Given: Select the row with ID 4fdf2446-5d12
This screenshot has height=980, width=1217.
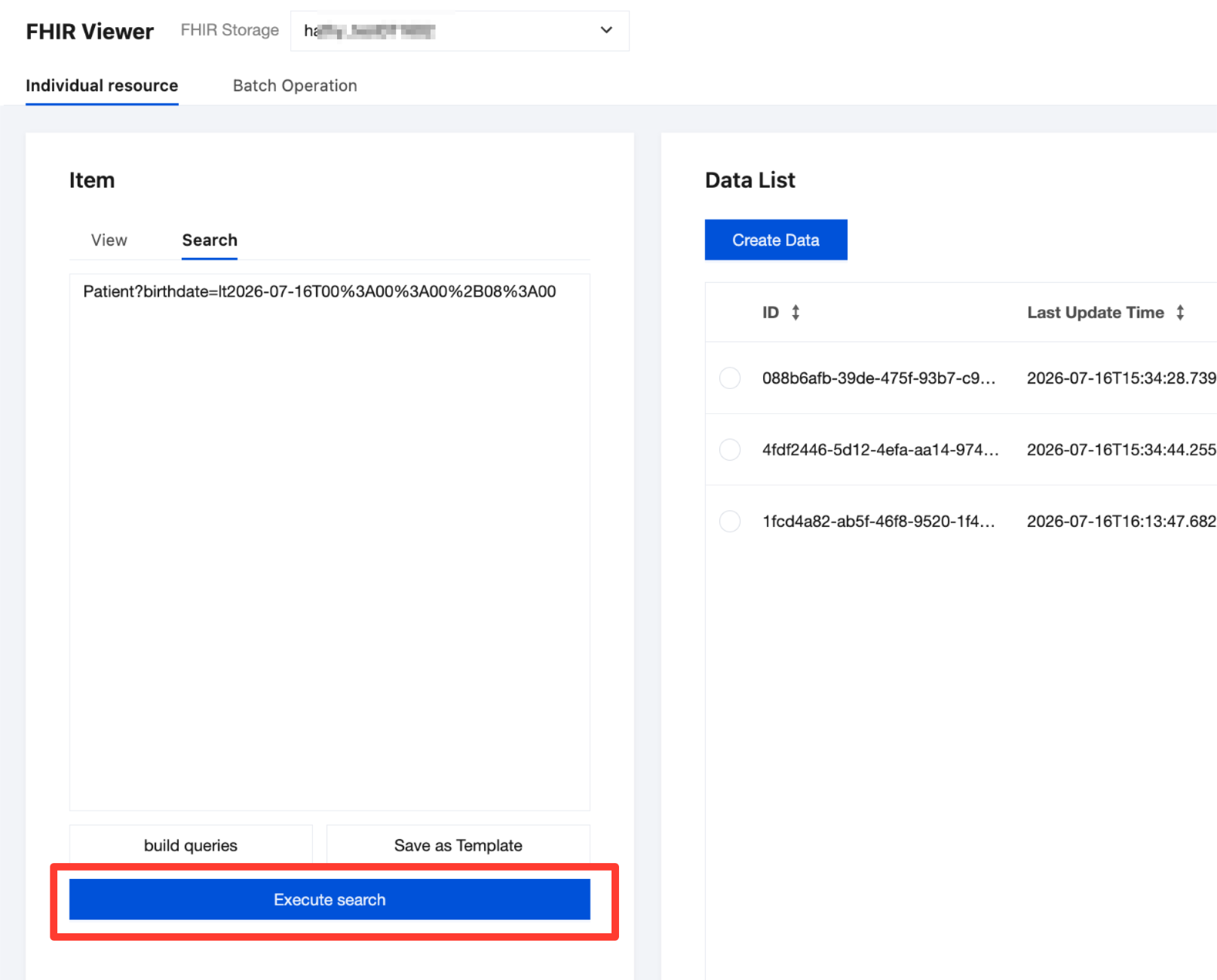Looking at the screenshot, I should coord(730,449).
